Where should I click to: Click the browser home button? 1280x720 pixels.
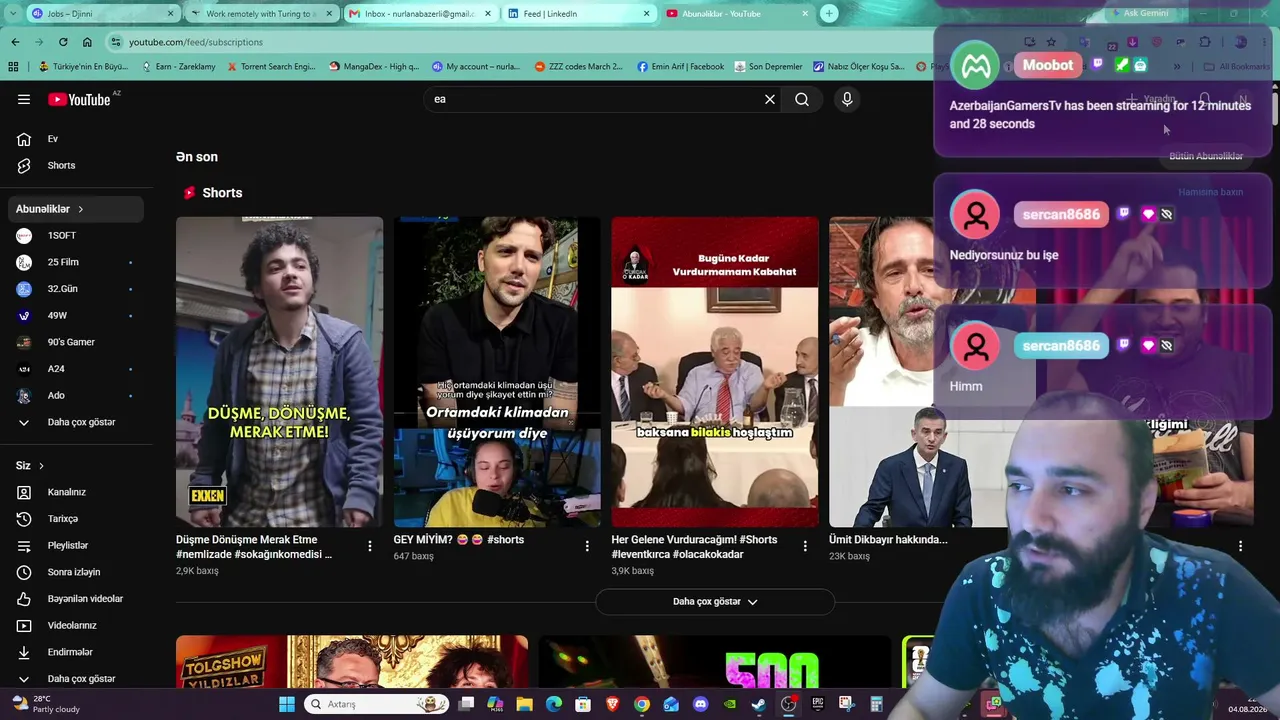pyautogui.click(x=87, y=42)
